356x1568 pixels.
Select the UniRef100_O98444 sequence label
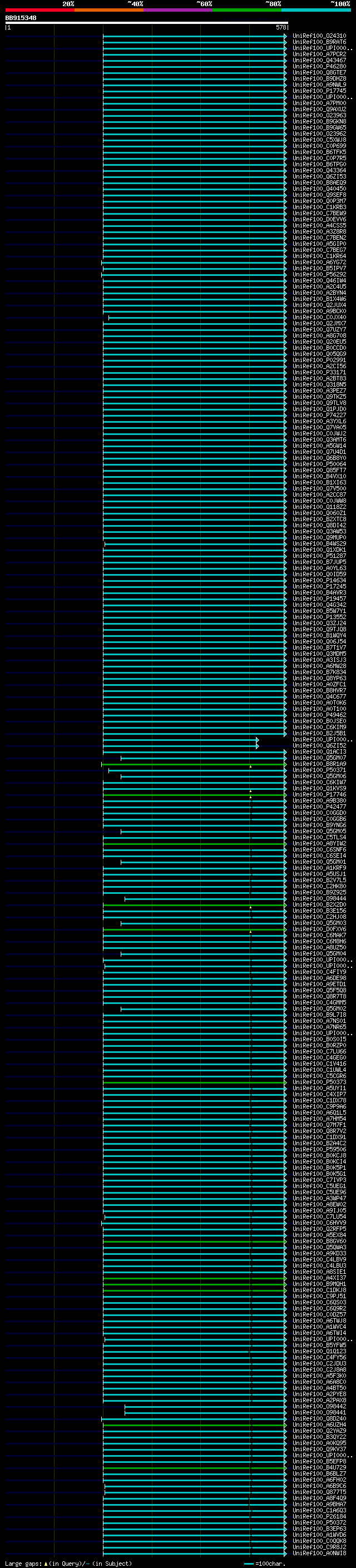pyautogui.click(x=319, y=898)
